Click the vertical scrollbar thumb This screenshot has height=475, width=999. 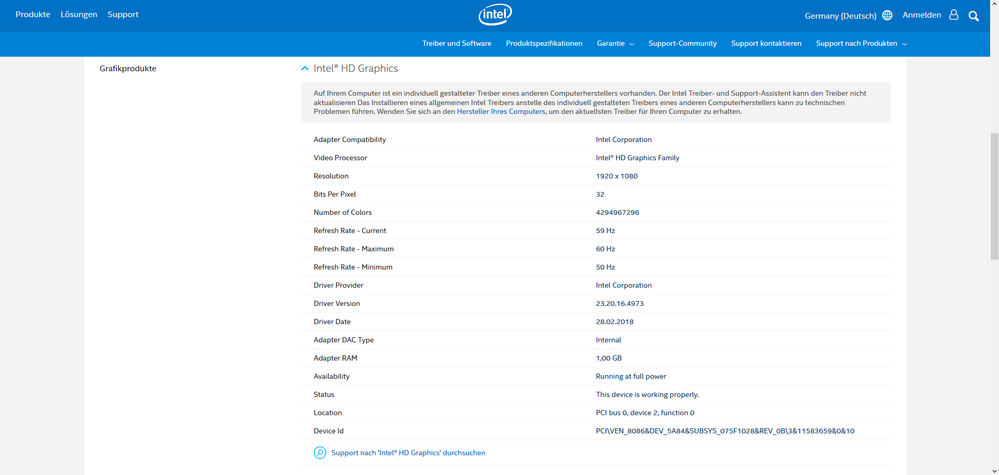click(994, 196)
